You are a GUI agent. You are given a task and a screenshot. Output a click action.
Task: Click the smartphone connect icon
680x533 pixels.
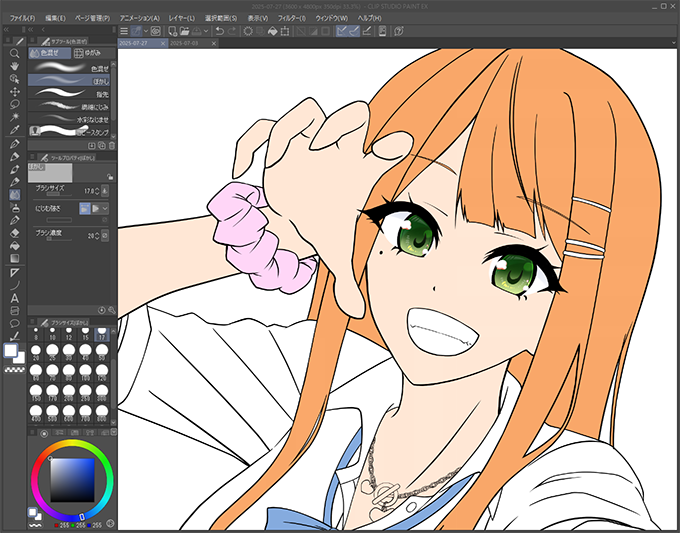pos(382,31)
